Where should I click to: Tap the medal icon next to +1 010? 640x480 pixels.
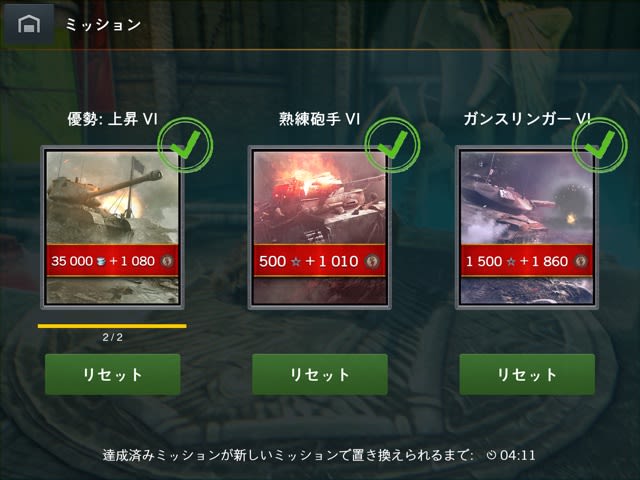372,261
